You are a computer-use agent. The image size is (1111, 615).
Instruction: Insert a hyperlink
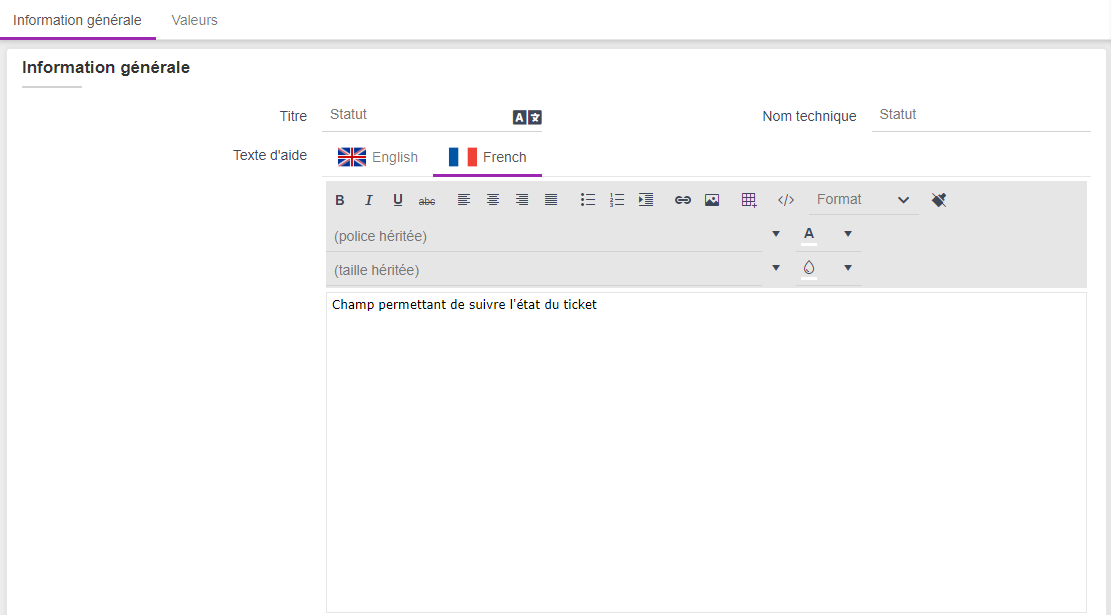pos(683,200)
